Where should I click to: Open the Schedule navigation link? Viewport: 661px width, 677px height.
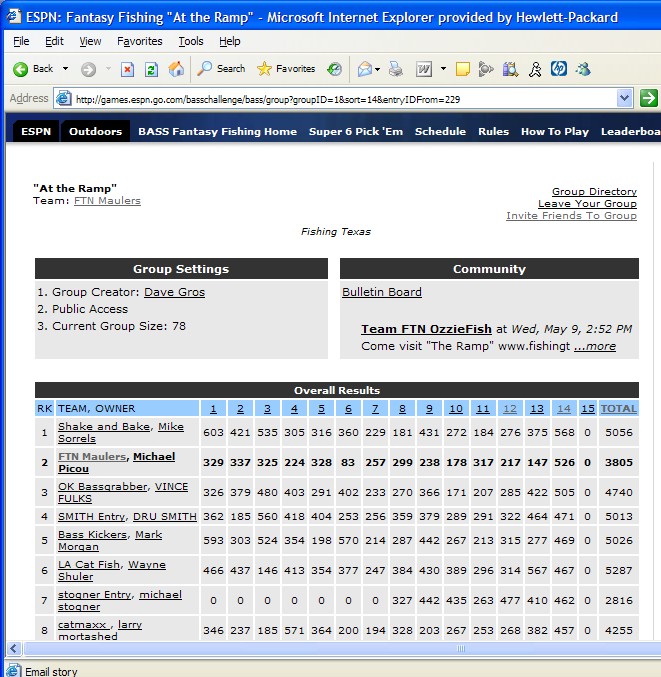click(x=440, y=131)
